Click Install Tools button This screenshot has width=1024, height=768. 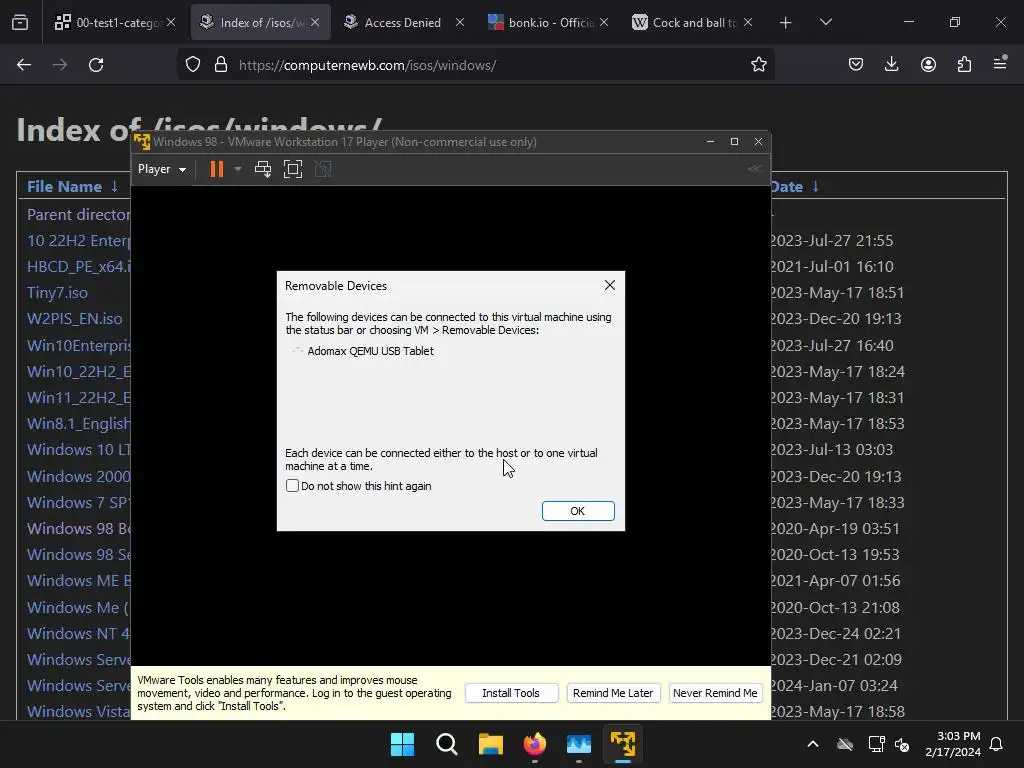coord(511,693)
